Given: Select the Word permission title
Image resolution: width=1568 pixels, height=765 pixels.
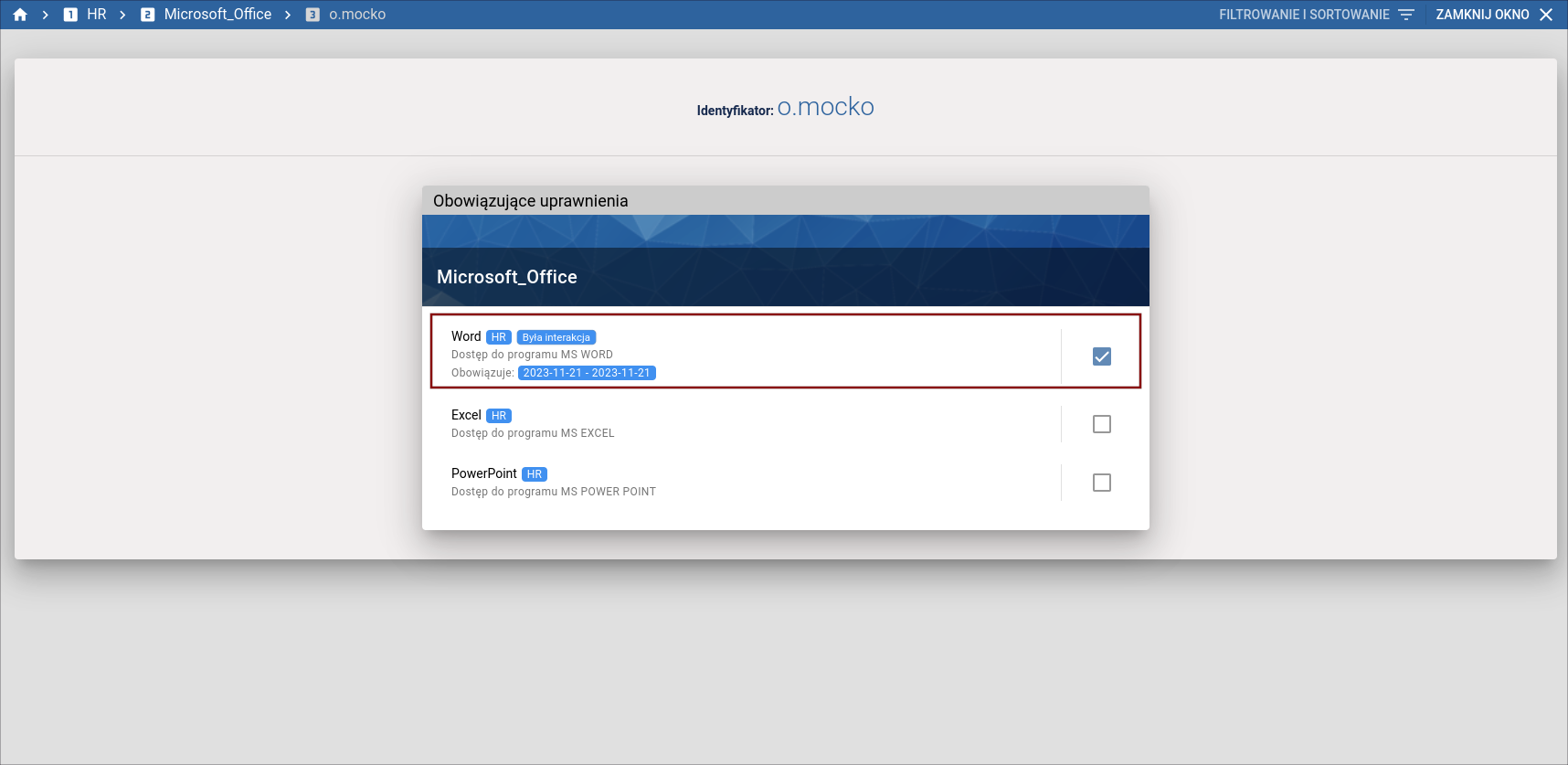Looking at the screenshot, I should pyautogui.click(x=466, y=336).
